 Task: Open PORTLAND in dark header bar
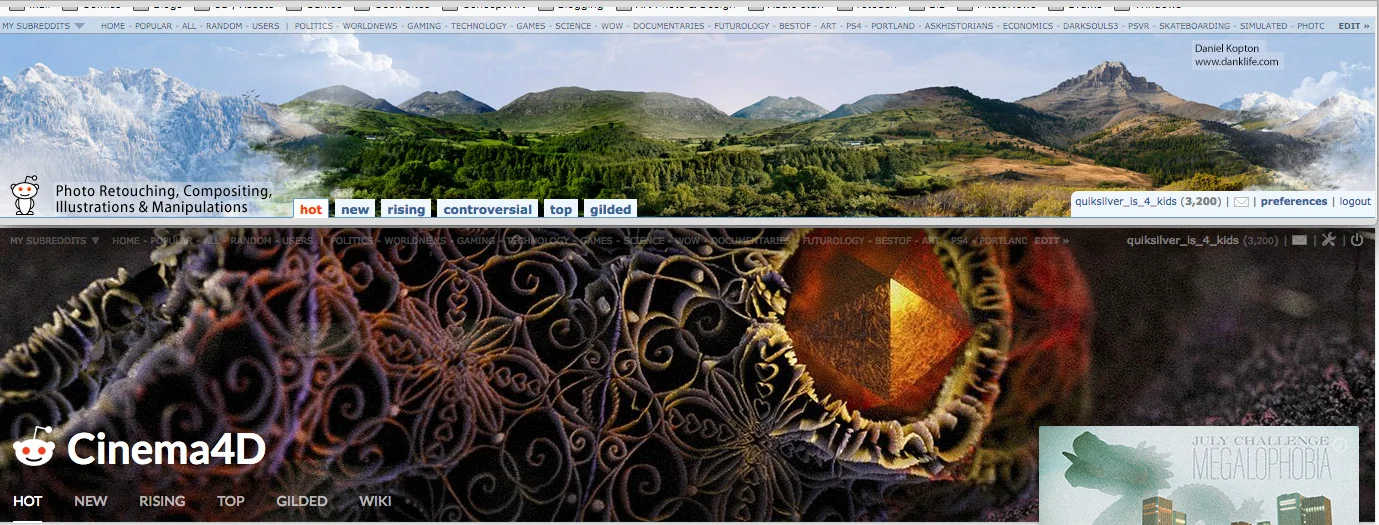[x=1003, y=241]
